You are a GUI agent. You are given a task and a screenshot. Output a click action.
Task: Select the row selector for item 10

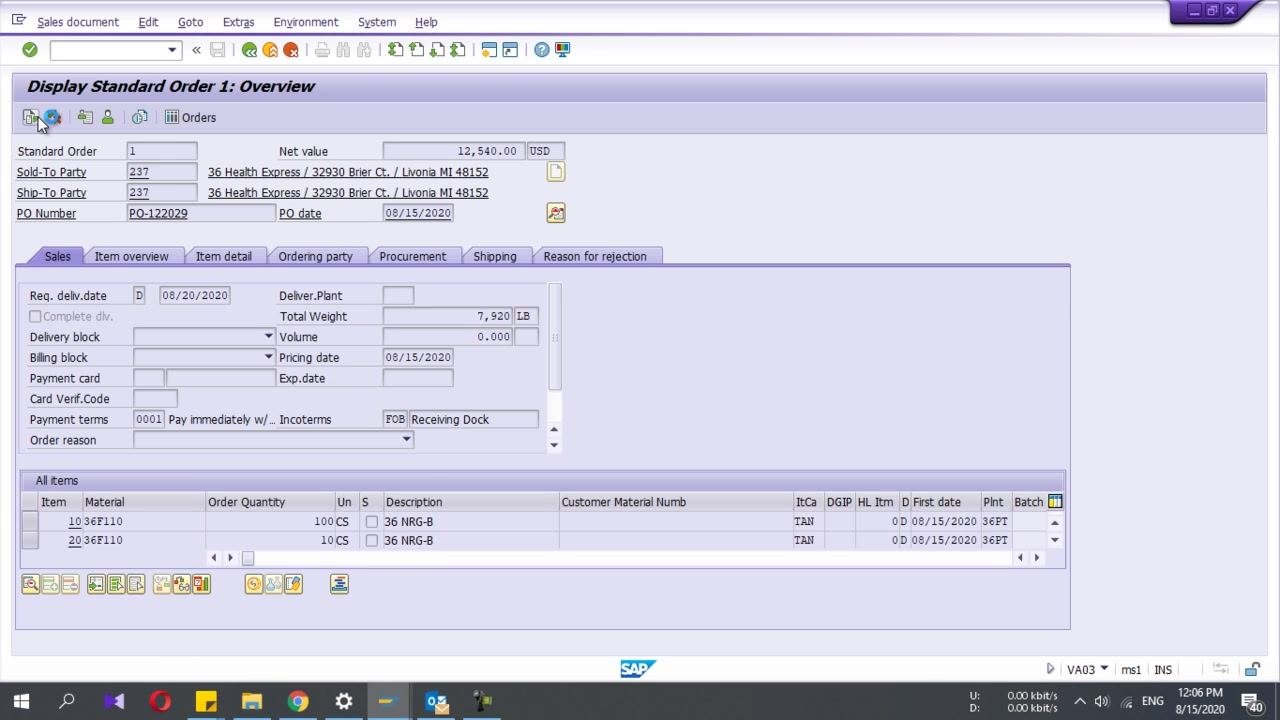30,522
